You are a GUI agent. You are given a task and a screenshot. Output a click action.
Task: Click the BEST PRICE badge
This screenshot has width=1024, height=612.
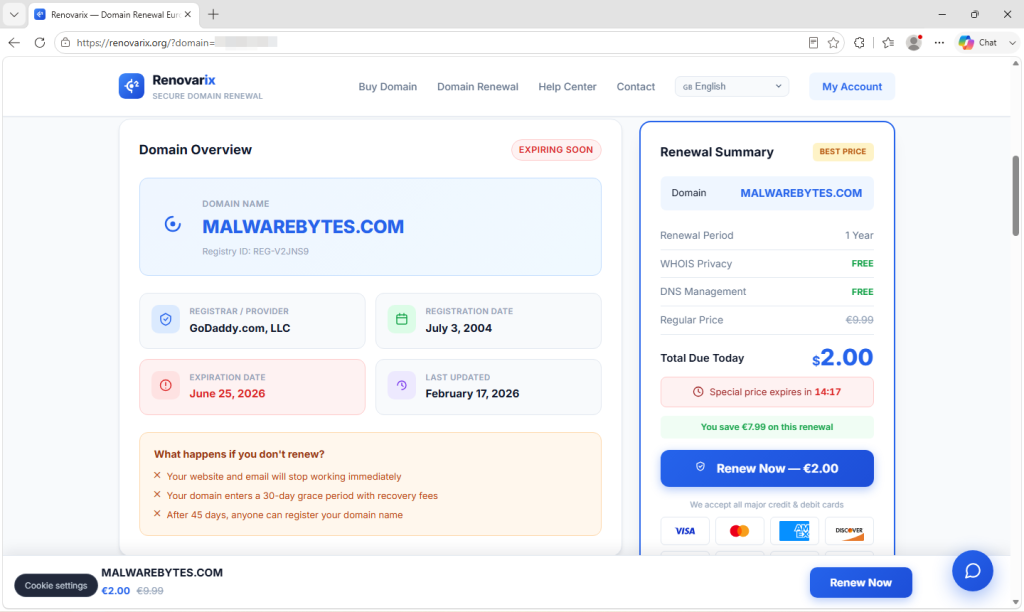coord(842,152)
